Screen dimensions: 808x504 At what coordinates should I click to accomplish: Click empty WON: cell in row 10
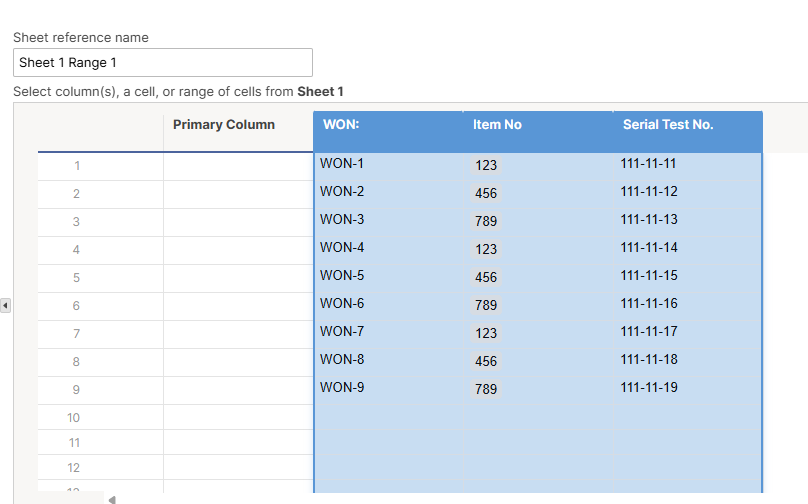coord(389,417)
